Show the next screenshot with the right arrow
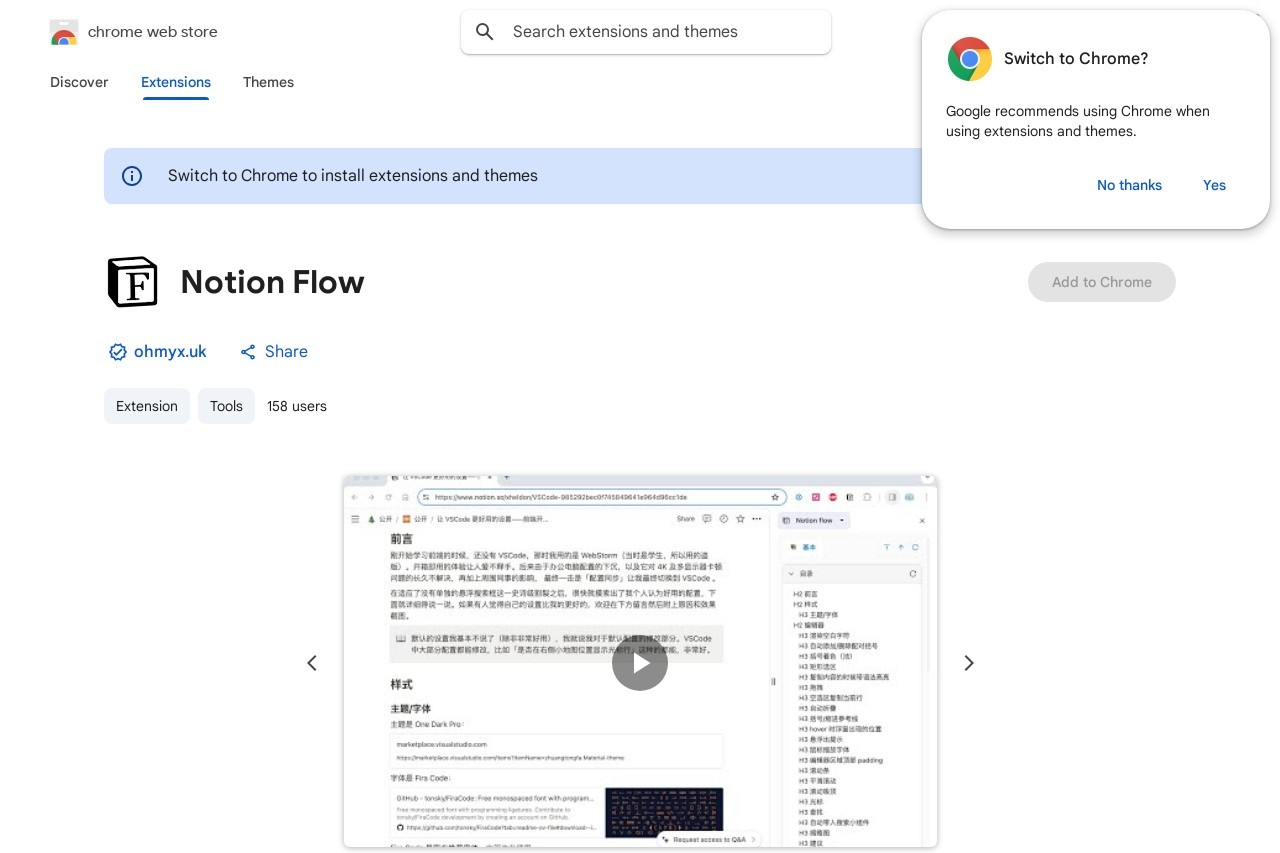This screenshot has width=1280, height=853. point(968,663)
